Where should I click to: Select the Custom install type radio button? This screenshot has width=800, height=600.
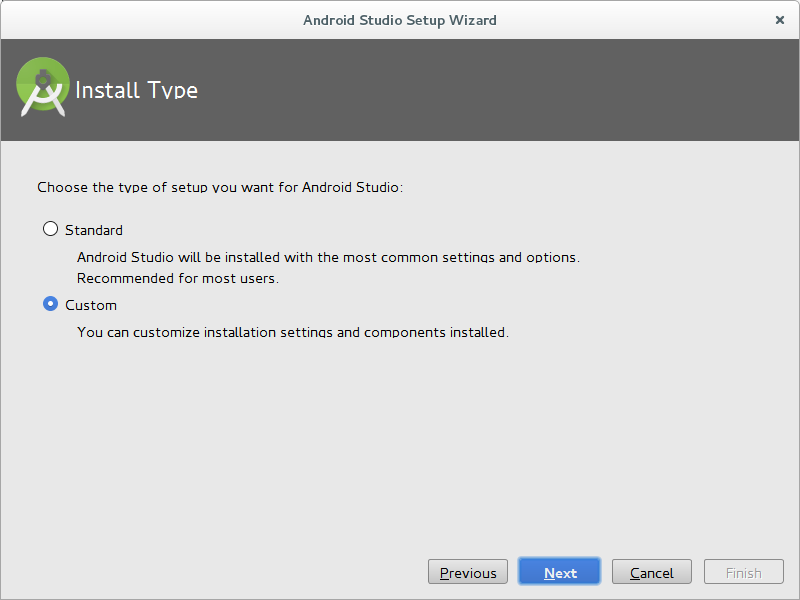point(51,304)
